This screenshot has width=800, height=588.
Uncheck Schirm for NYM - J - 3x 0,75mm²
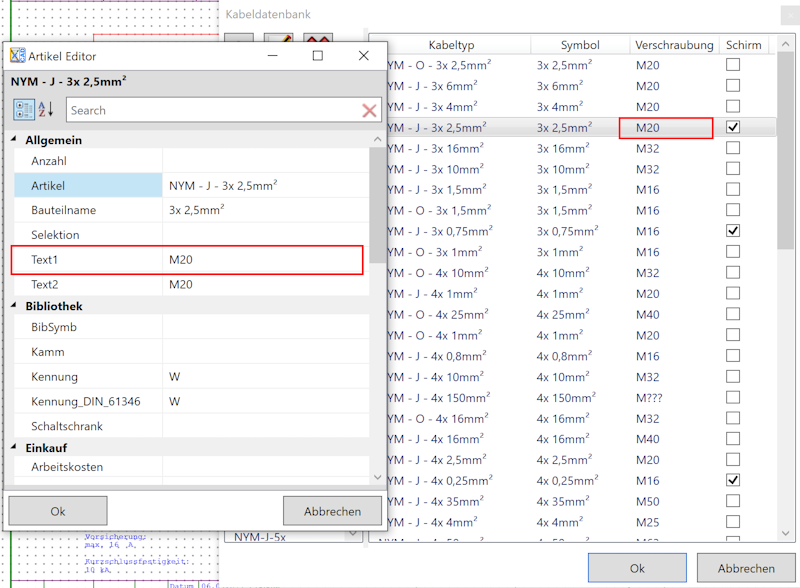(733, 231)
